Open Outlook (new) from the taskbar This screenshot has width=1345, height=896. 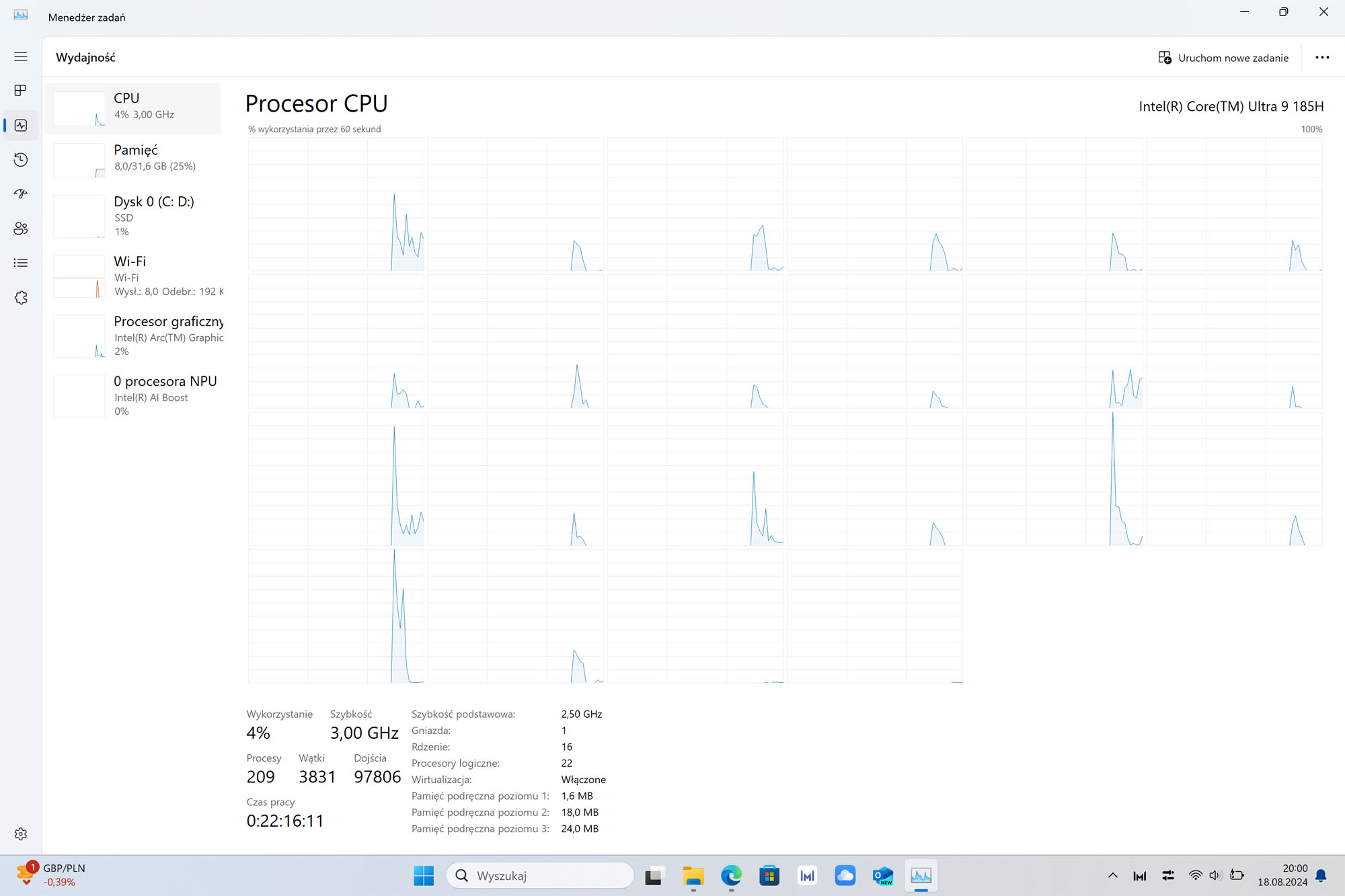883,875
